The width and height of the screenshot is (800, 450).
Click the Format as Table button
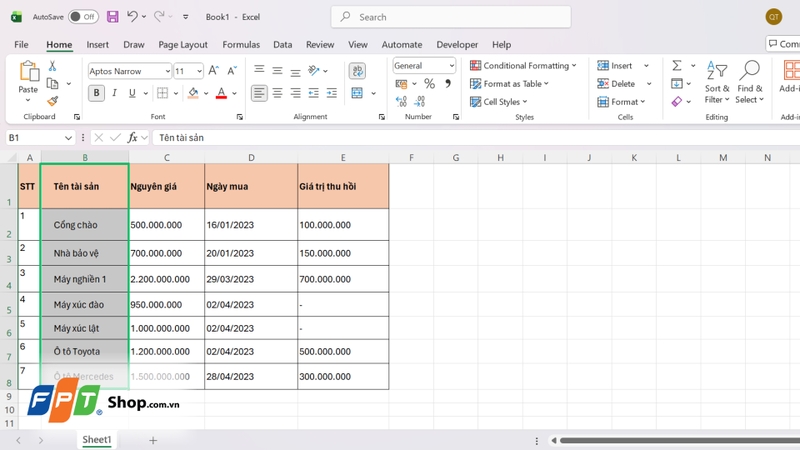click(509, 84)
